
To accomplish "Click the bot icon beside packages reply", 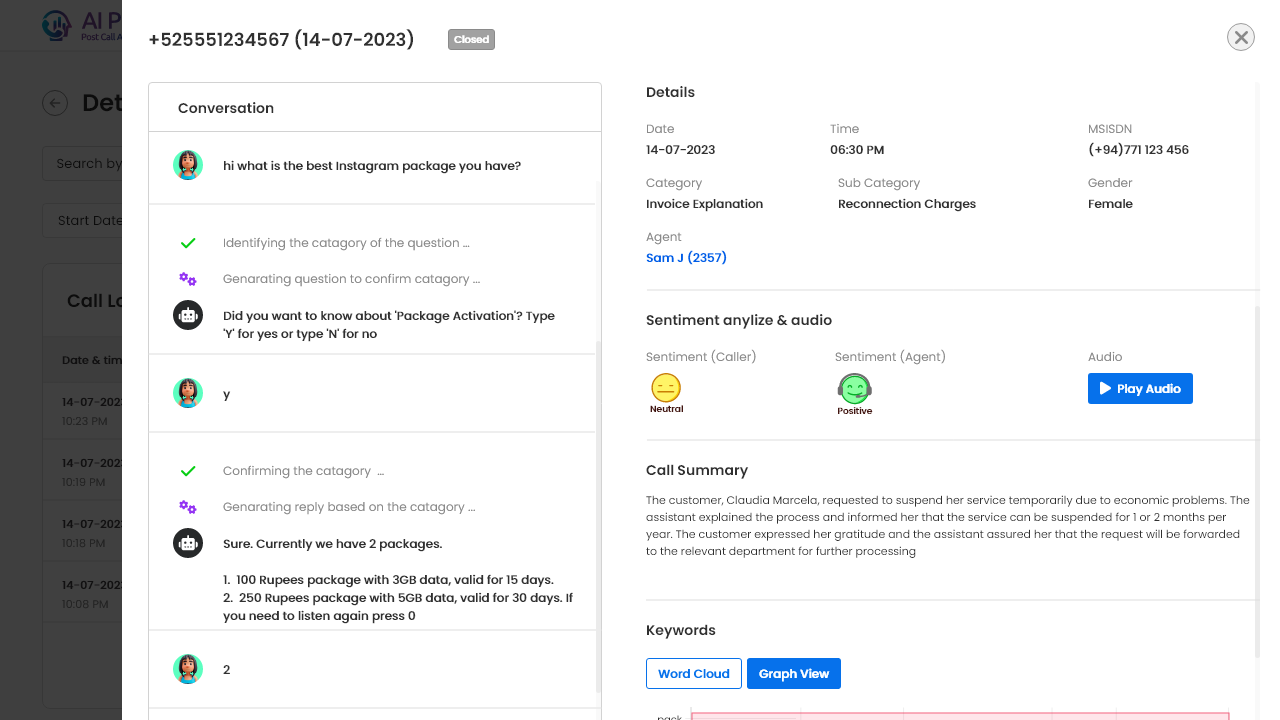I will (188, 543).
